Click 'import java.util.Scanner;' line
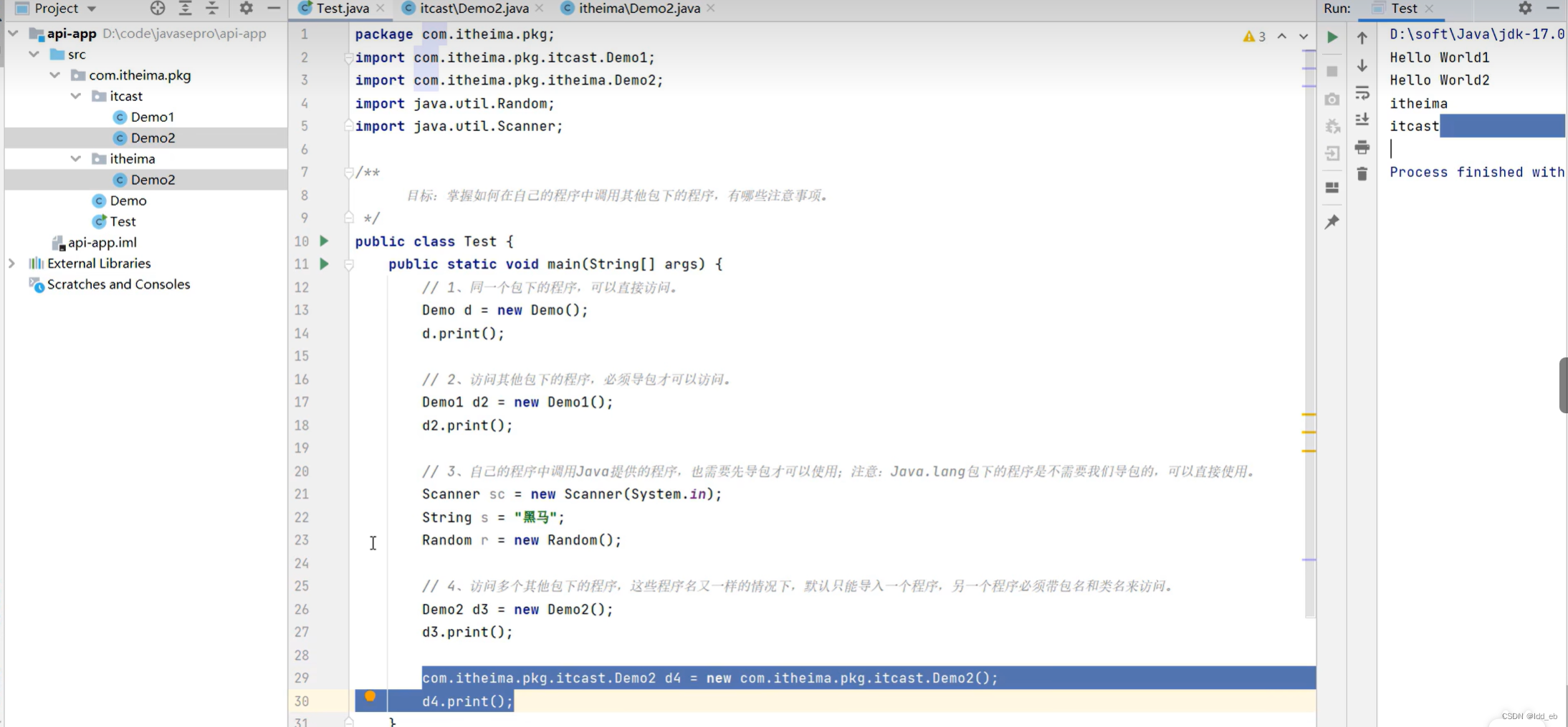The width and height of the screenshot is (1568, 727). [459, 126]
